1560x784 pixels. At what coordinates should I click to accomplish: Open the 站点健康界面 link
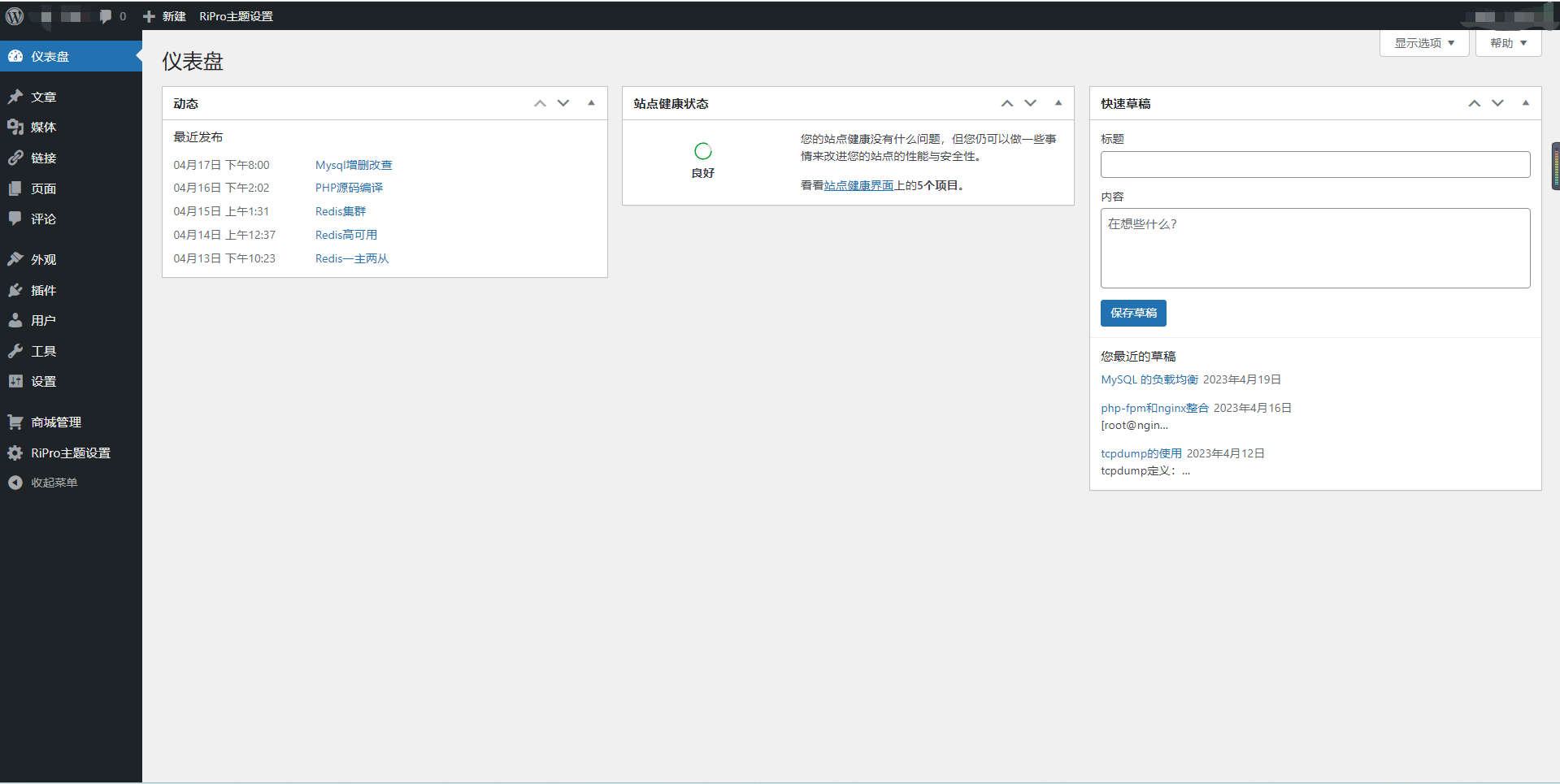pyautogui.click(x=858, y=185)
